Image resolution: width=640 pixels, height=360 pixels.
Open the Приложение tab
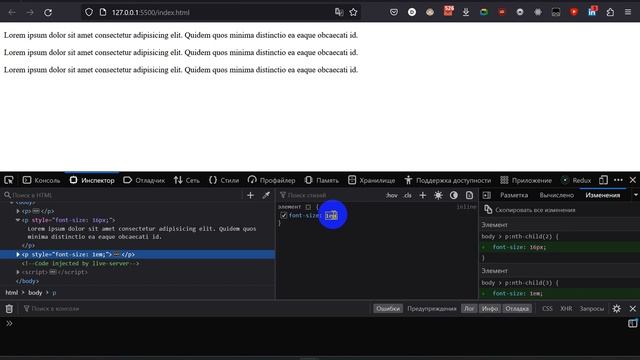pos(526,180)
